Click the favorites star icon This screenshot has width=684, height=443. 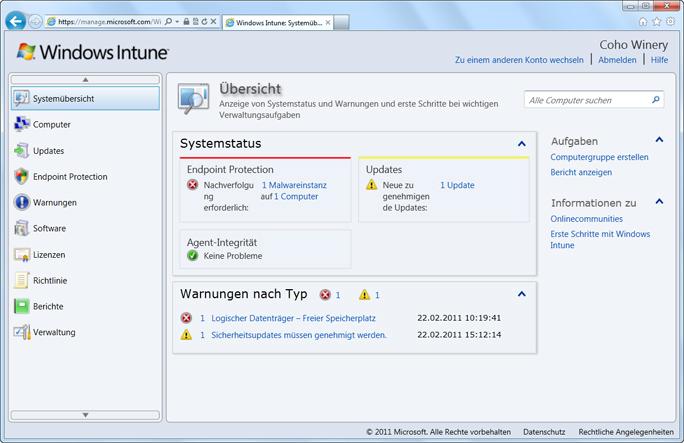tap(657, 21)
